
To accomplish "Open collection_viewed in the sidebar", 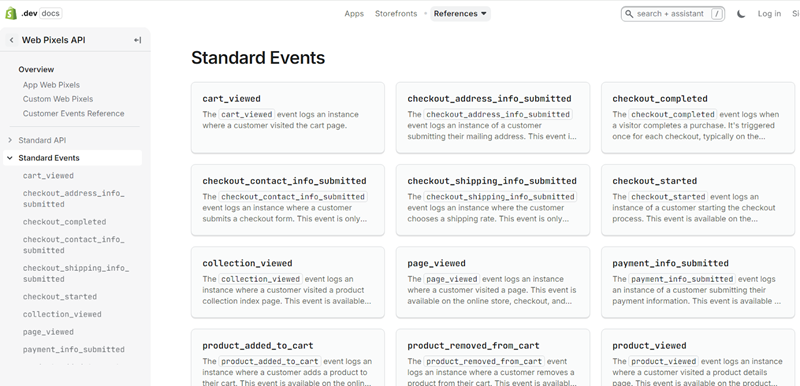I will (62, 314).
